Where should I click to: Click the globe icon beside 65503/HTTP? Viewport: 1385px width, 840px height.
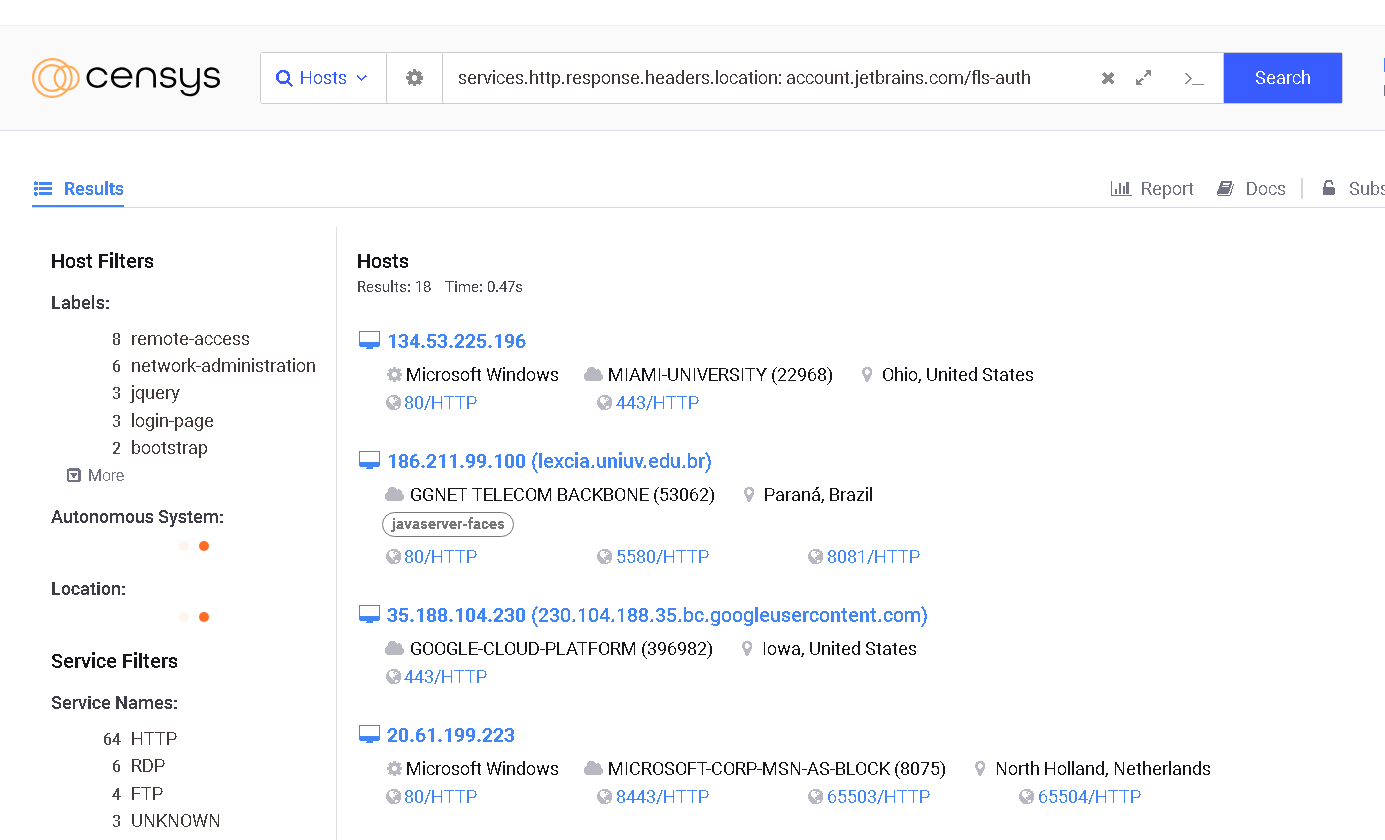pyautogui.click(x=815, y=797)
